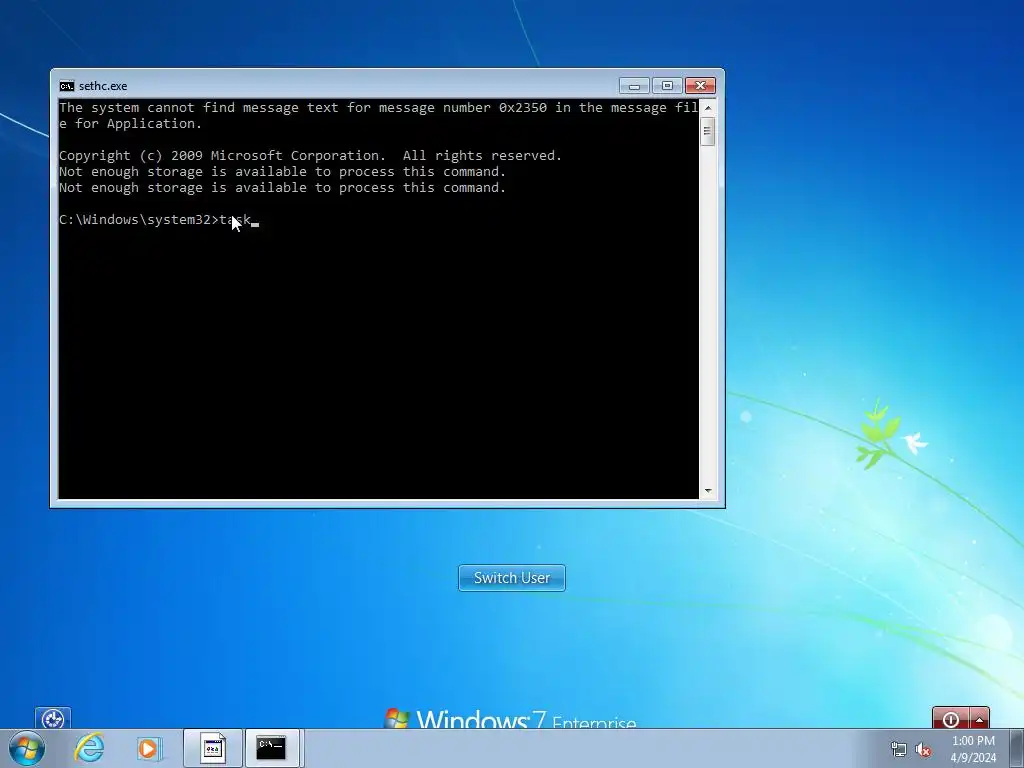Screen dimensions: 1024x768
Task: Click the Switch User button
Action: tap(511, 578)
